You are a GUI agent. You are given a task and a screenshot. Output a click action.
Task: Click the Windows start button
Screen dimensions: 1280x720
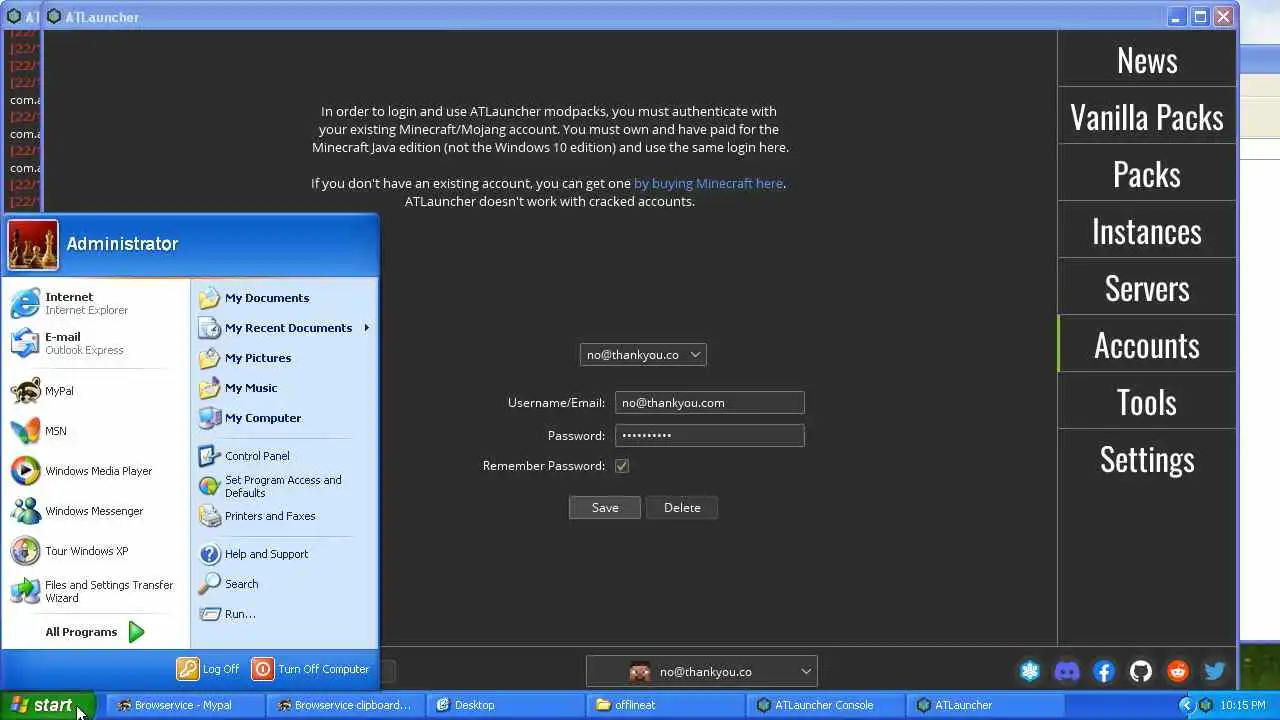46,705
